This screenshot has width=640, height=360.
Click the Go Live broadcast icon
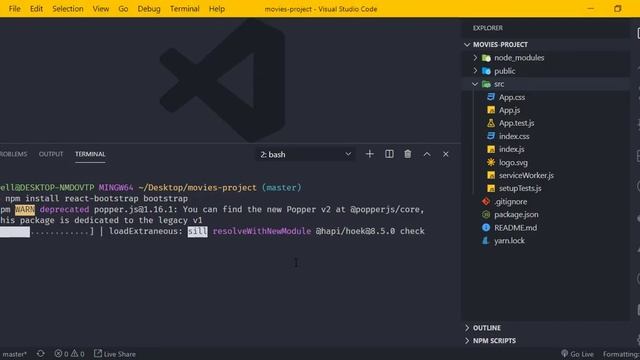(564, 353)
